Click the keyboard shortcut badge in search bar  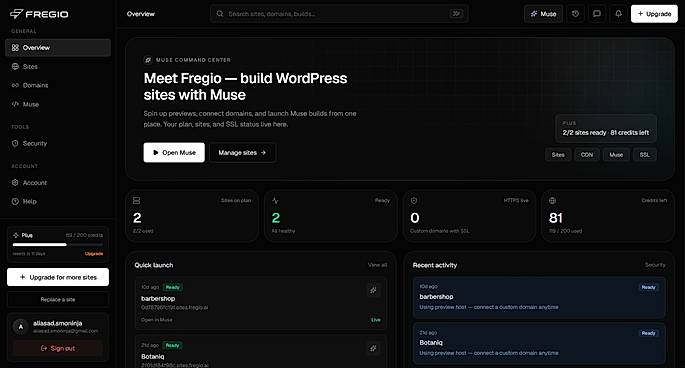(x=456, y=14)
